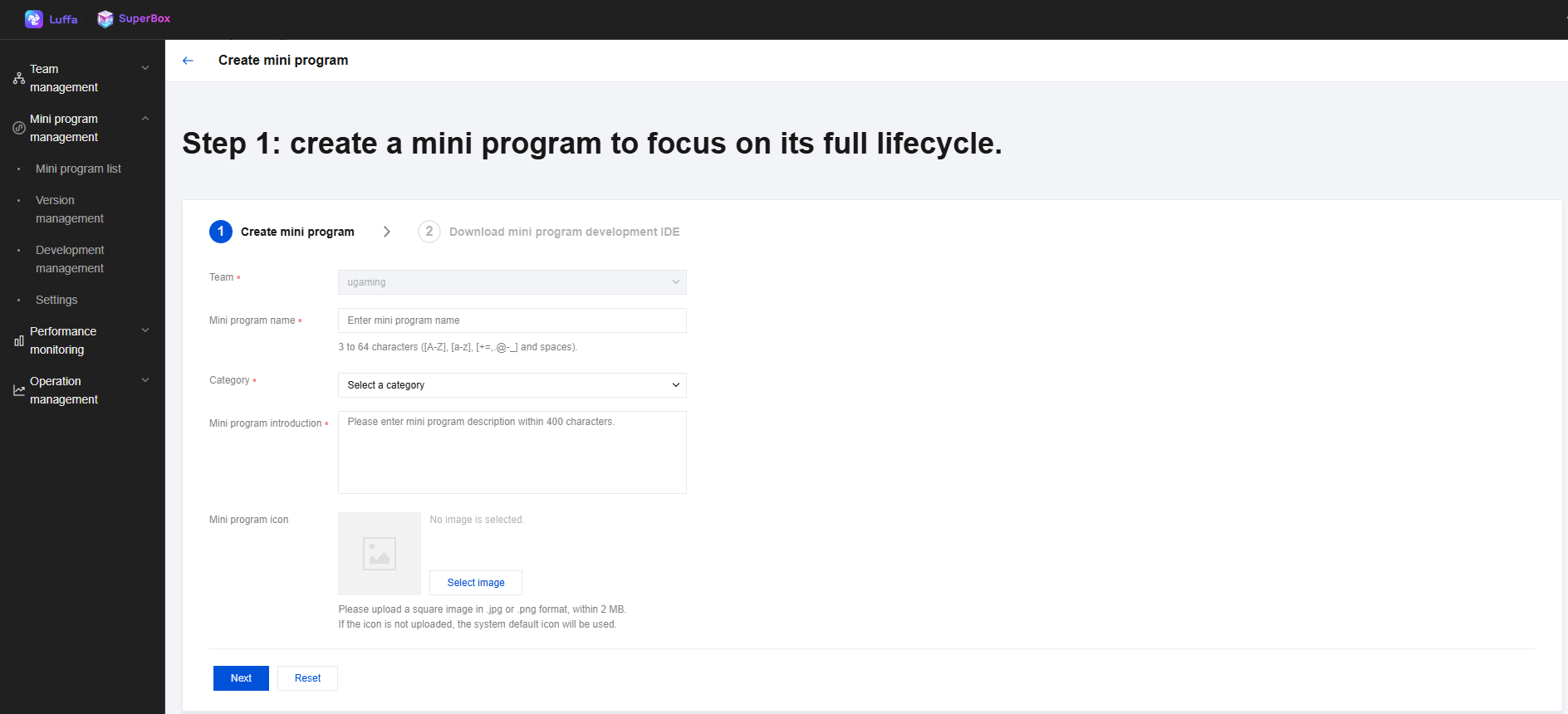Click the Performance monitoring chart icon

point(18,340)
